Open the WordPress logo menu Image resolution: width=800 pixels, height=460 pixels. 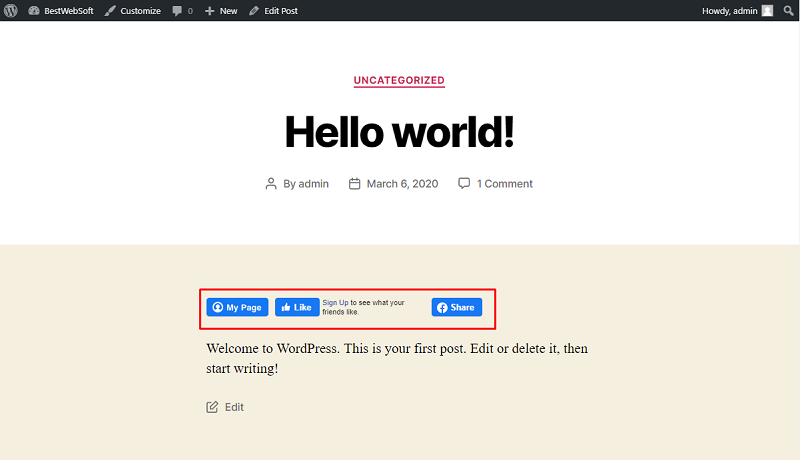11,11
